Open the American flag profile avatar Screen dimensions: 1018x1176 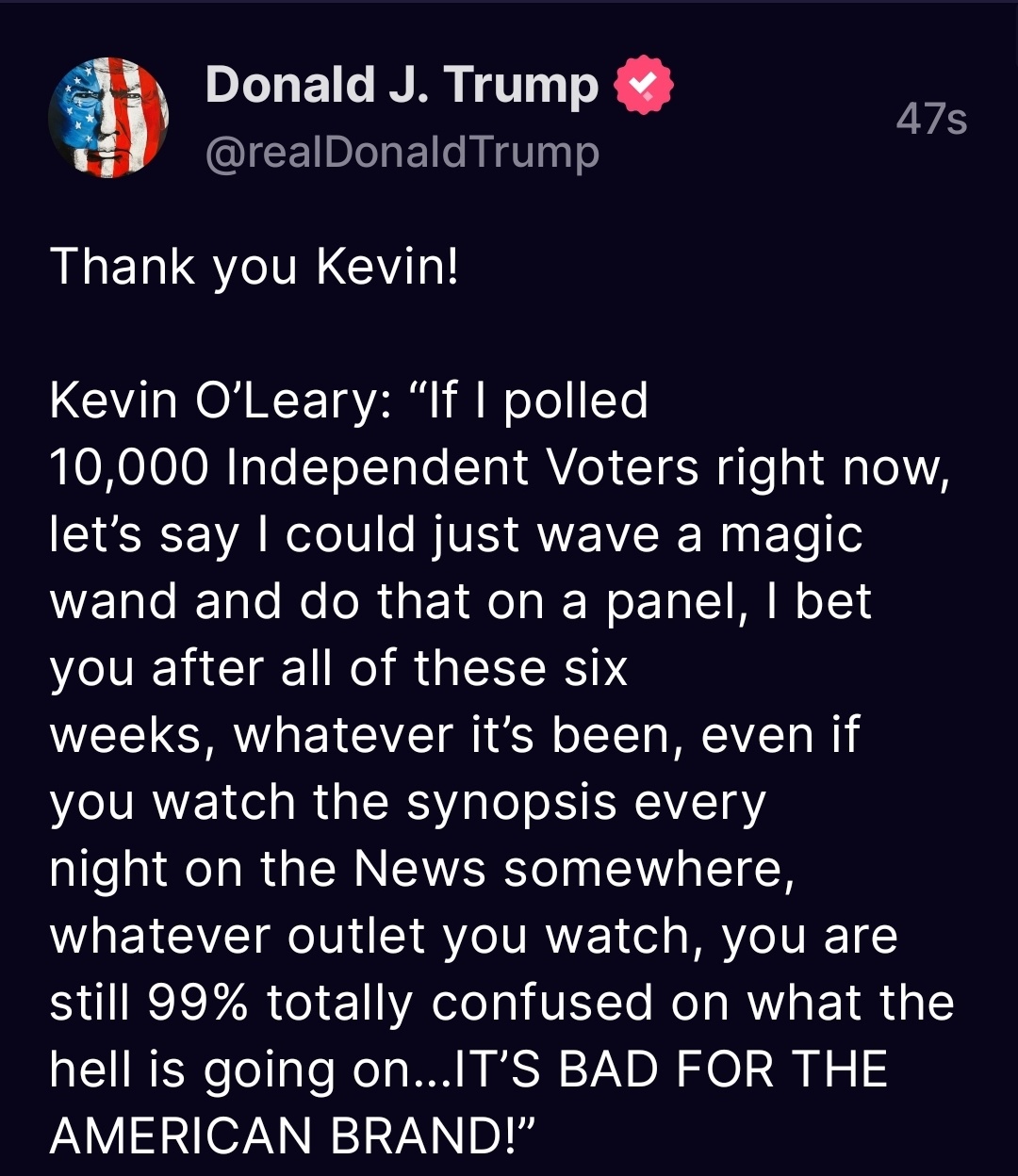tap(108, 118)
